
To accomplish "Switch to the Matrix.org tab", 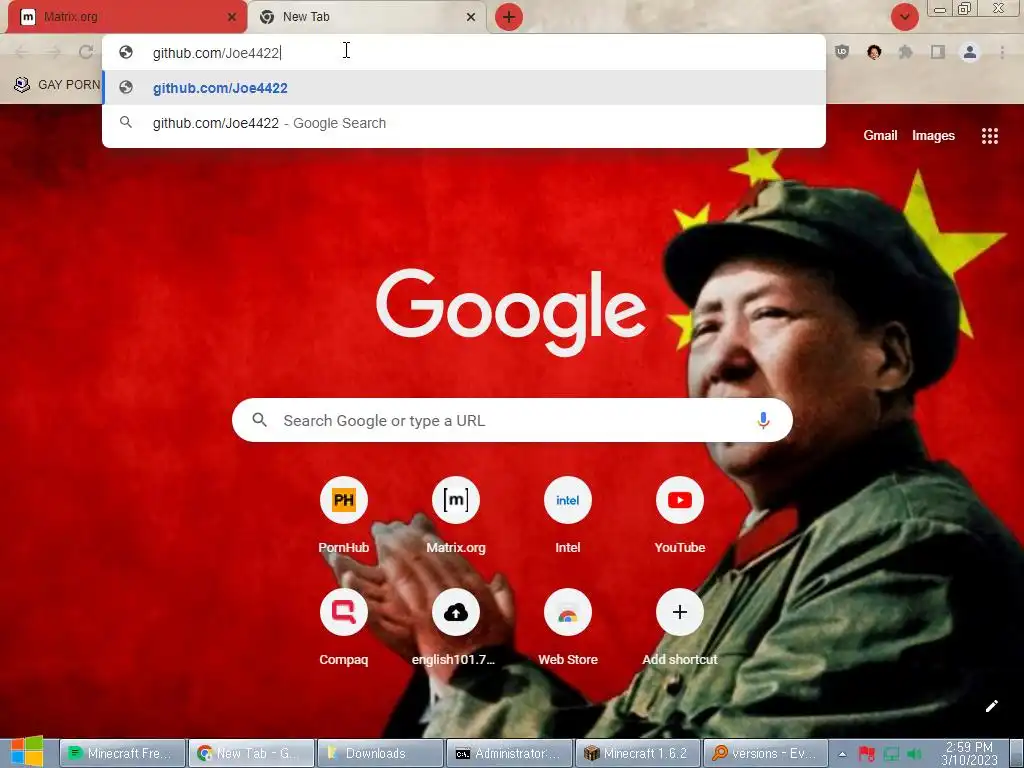I will pyautogui.click(x=127, y=17).
